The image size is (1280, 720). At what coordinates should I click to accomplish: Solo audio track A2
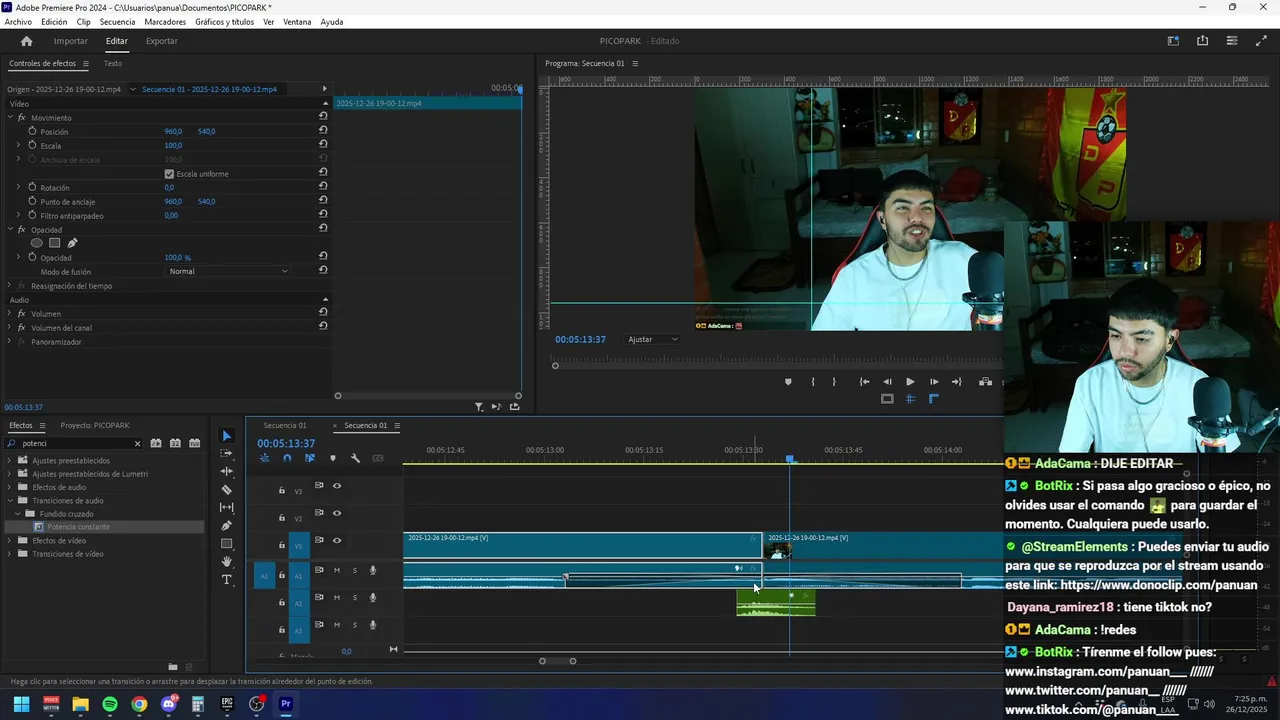click(354, 598)
